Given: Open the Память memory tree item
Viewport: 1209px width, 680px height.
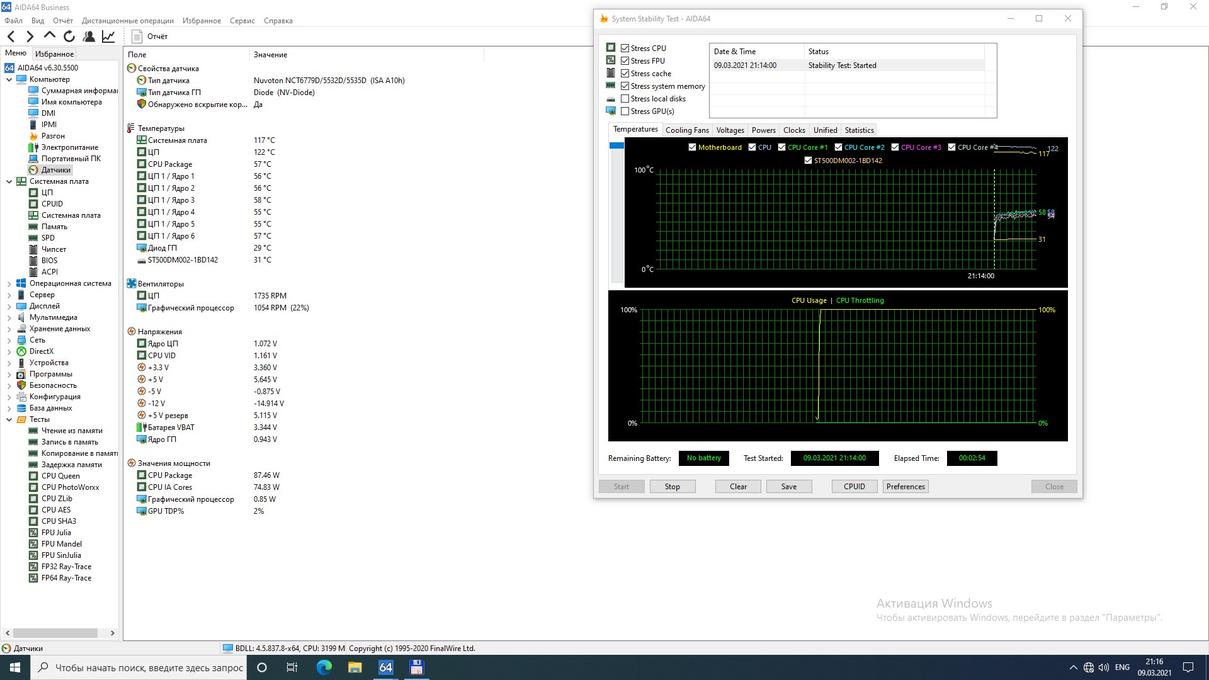Looking at the screenshot, I should tap(54, 226).
